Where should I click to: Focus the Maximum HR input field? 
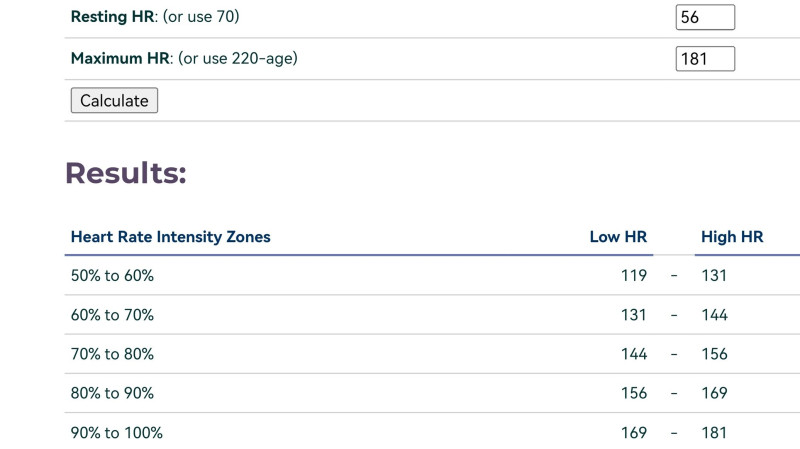(x=705, y=59)
